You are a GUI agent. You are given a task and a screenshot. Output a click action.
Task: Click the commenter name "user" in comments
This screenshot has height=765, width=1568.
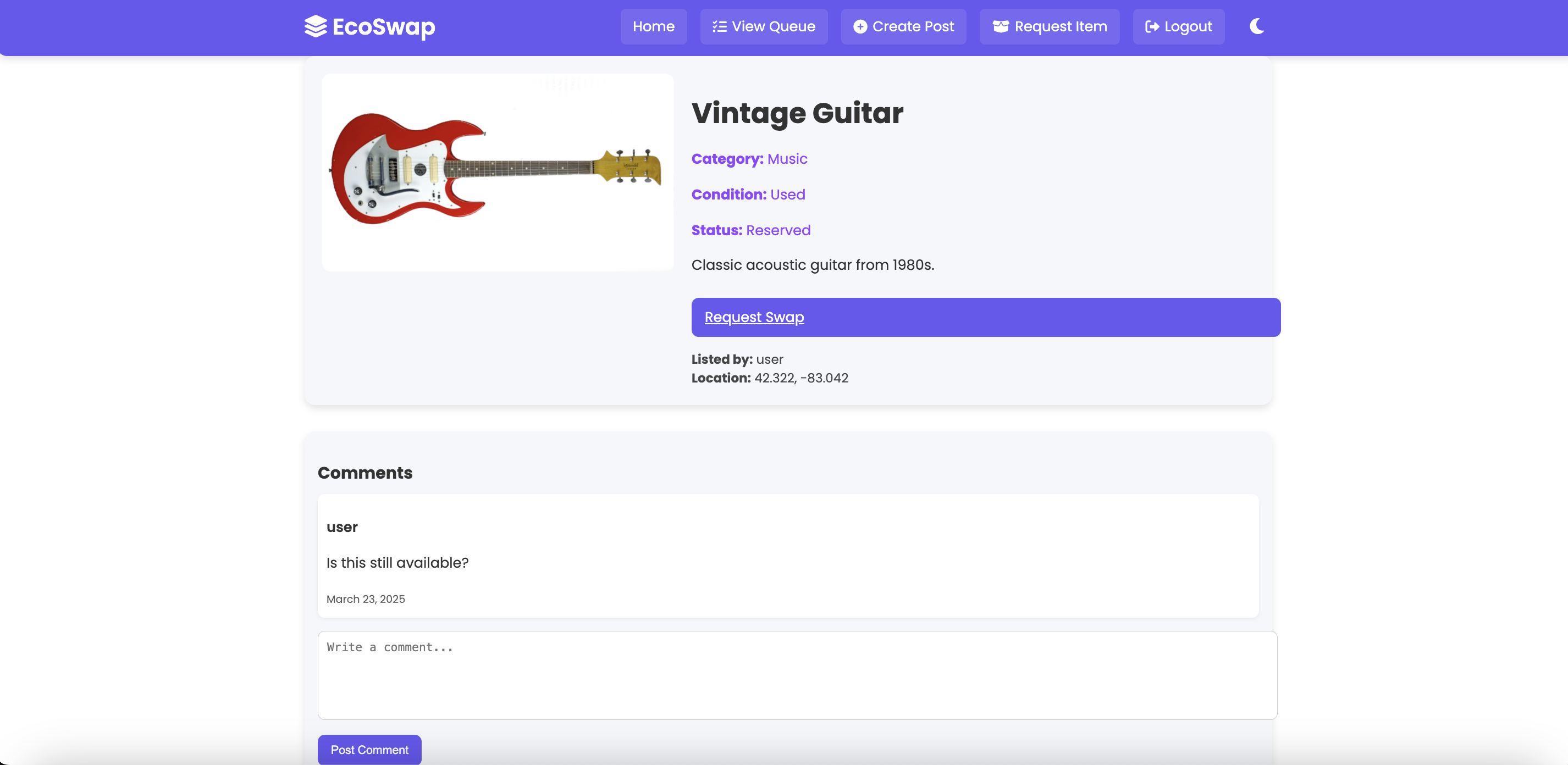(x=341, y=527)
